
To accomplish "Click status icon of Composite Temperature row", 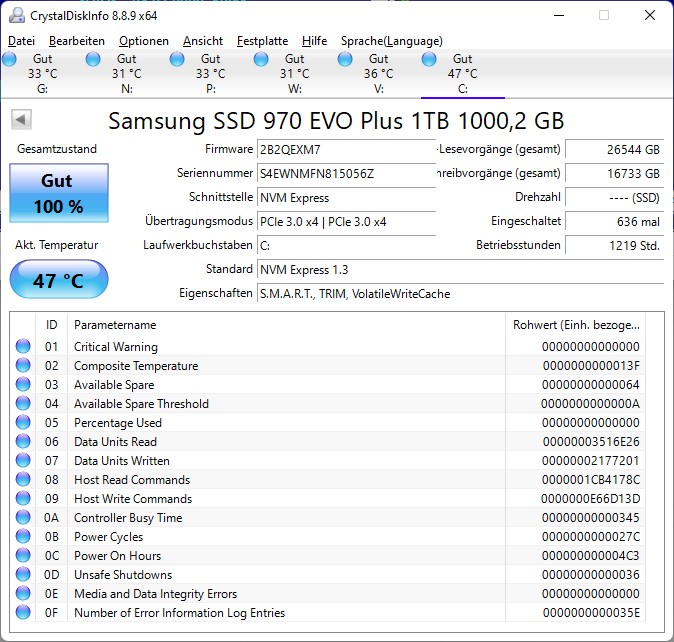I will point(23,365).
